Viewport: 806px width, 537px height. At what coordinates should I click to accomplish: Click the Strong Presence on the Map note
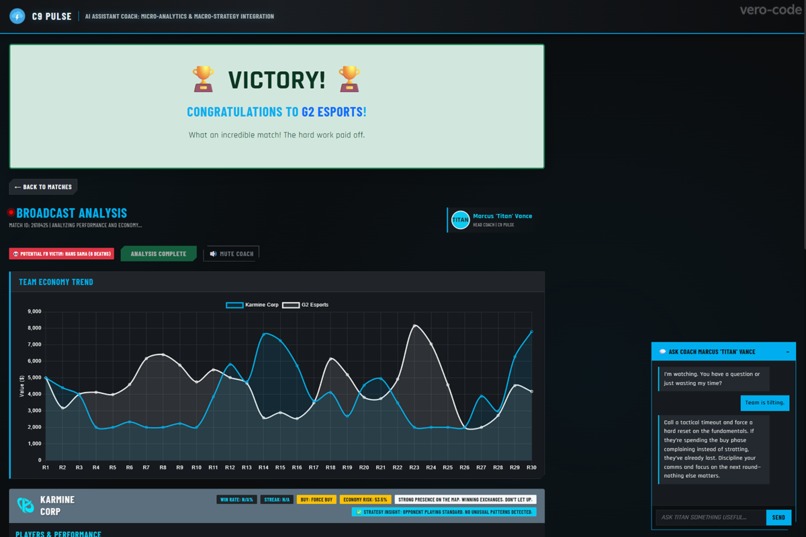point(465,499)
